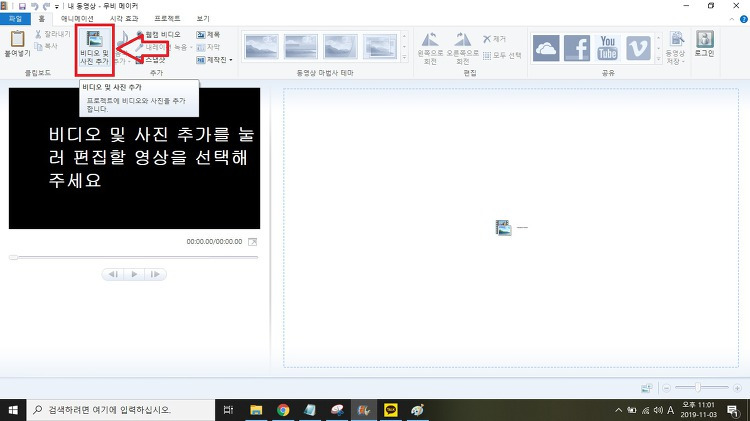Share to Vimeo
This screenshot has width=750, height=421.
click(639, 48)
